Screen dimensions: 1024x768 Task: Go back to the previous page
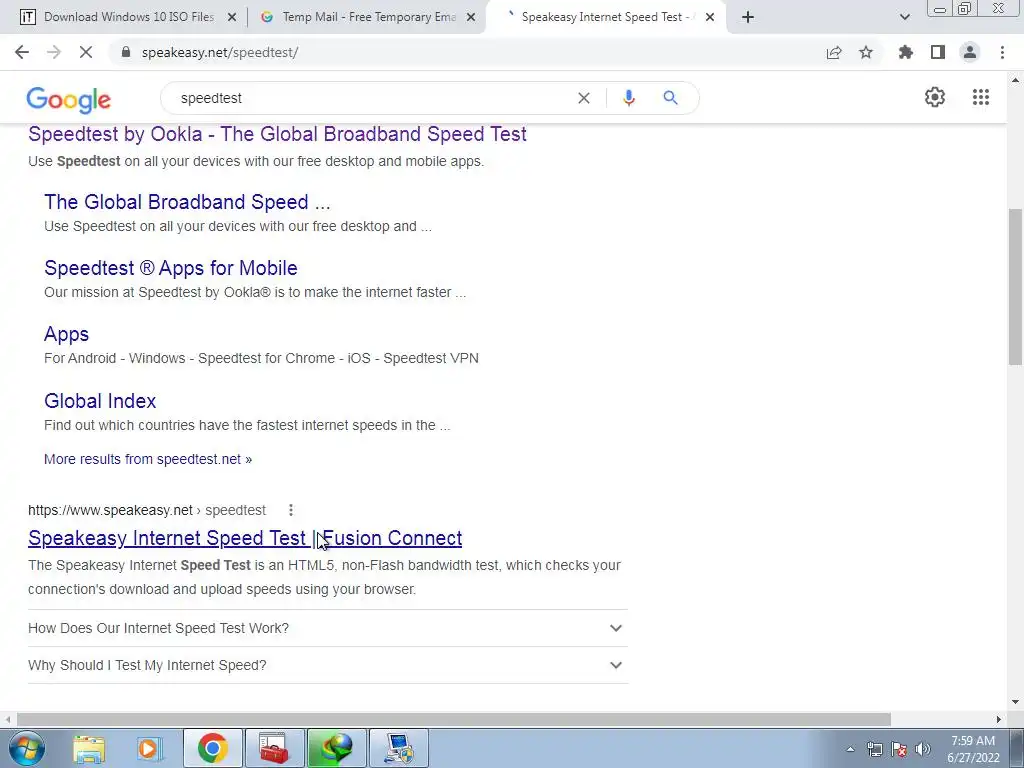coord(22,52)
